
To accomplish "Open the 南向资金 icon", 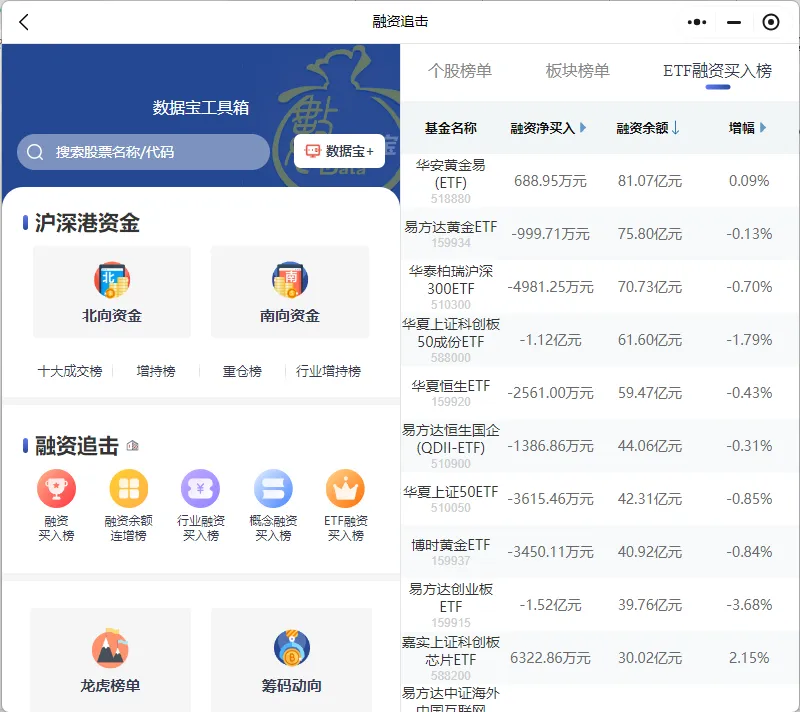I will coord(290,279).
